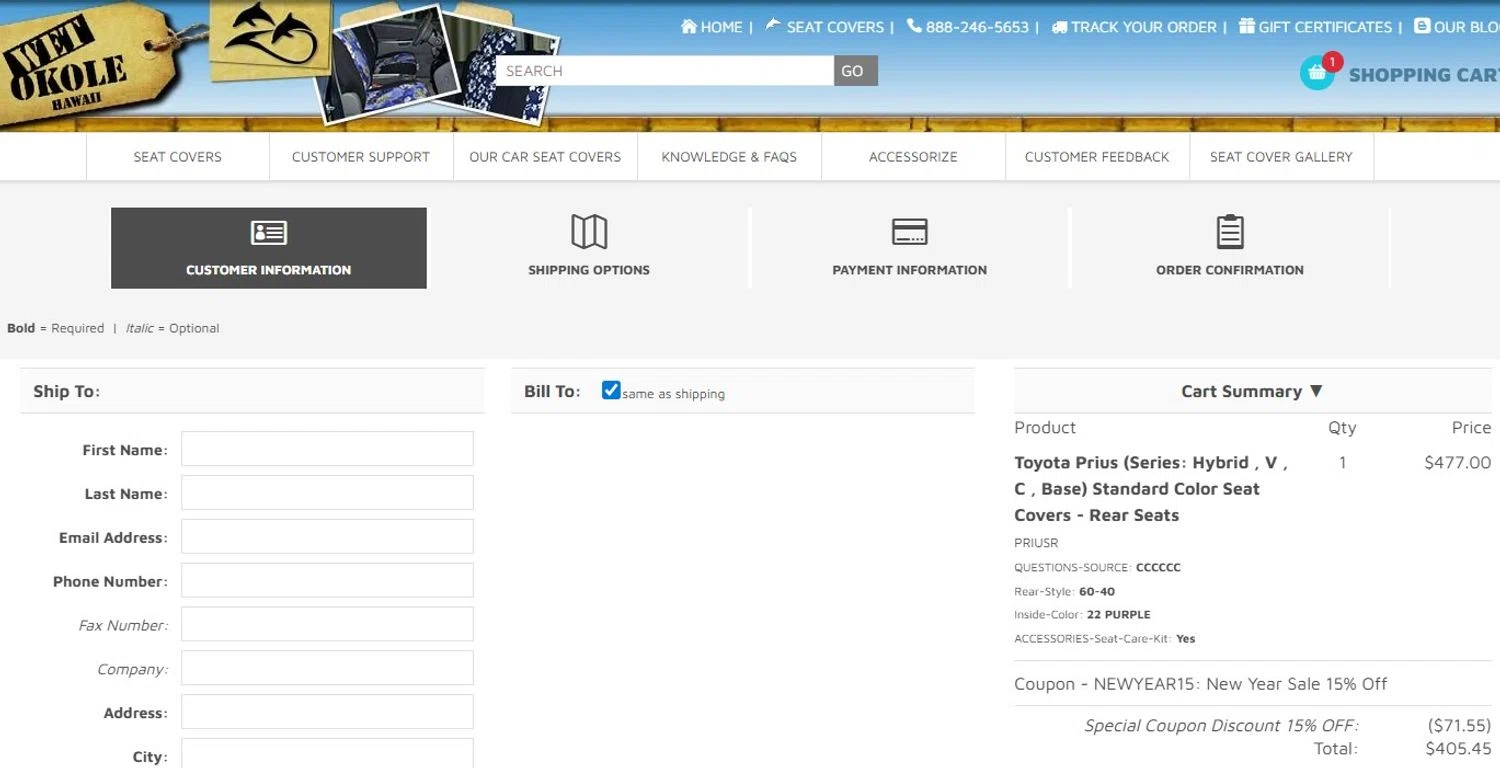The width and height of the screenshot is (1500, 768).
Task: Click the Payment Information credit card icon
Action: 909,232
